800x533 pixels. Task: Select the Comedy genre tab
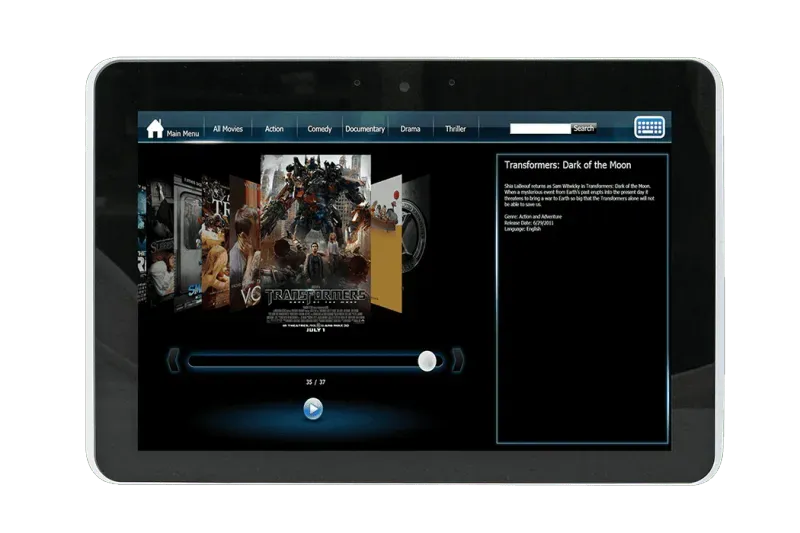point(319,129)
